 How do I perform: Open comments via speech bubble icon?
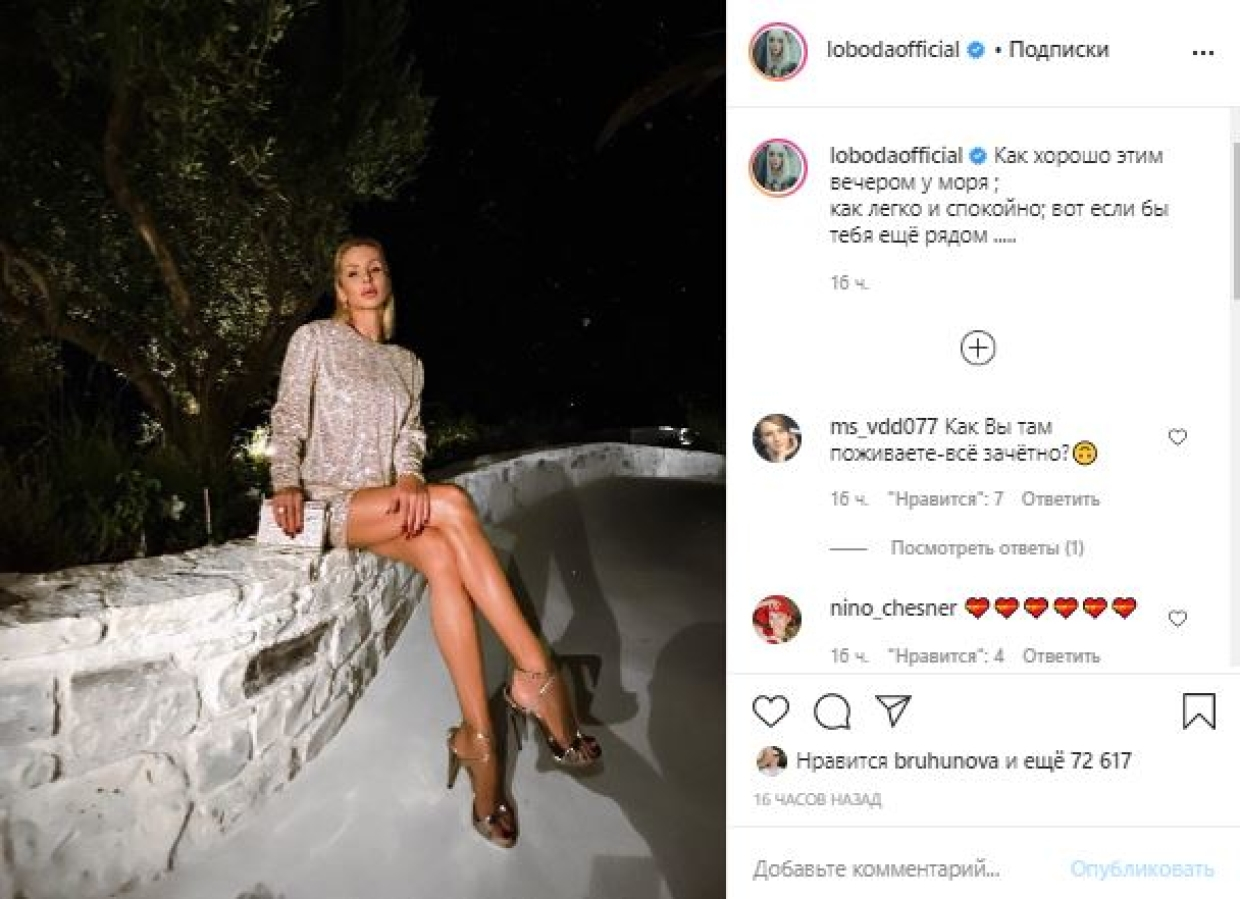(x=831, y=711)
